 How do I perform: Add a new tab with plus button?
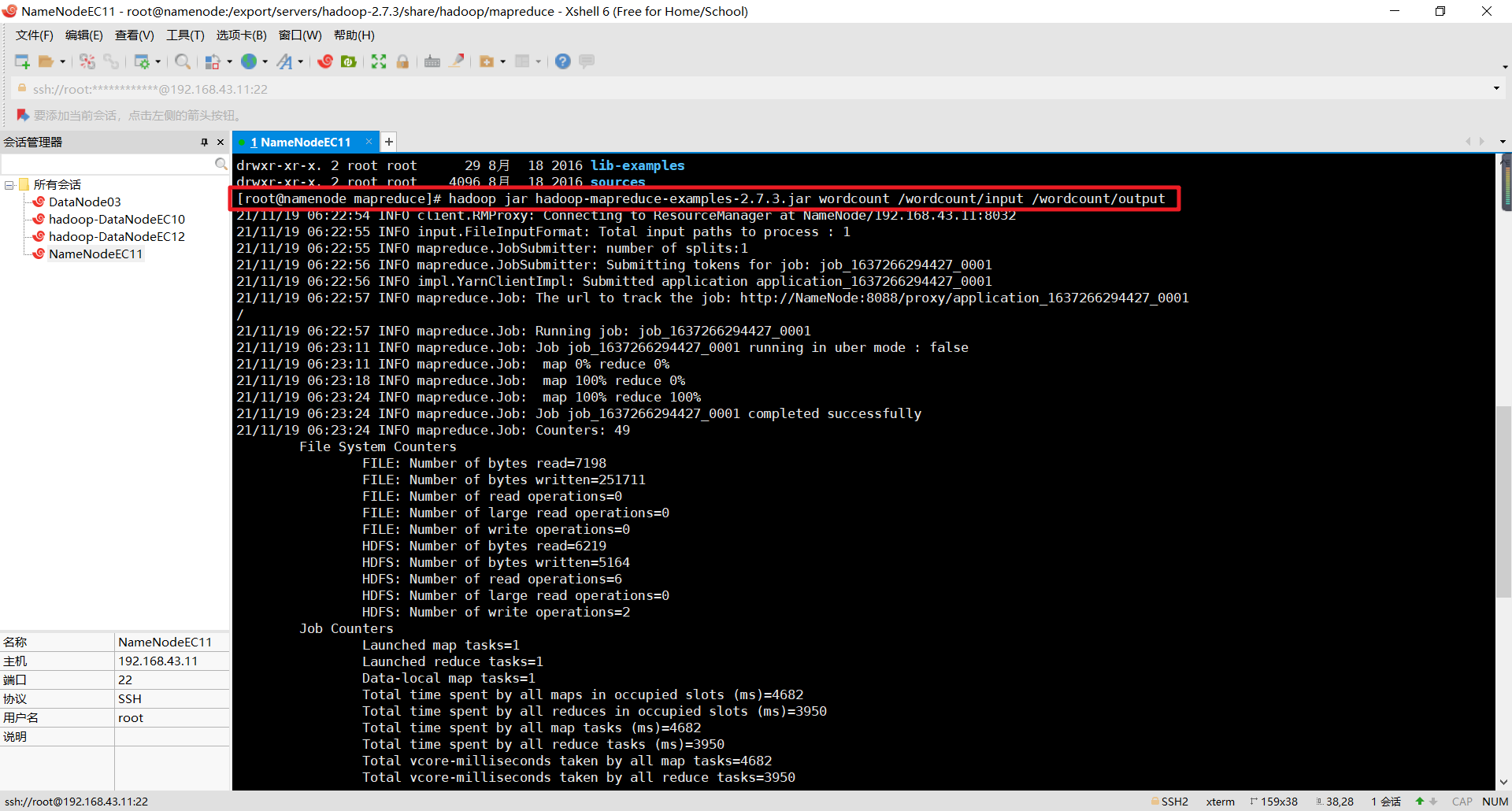click(389, 142)
